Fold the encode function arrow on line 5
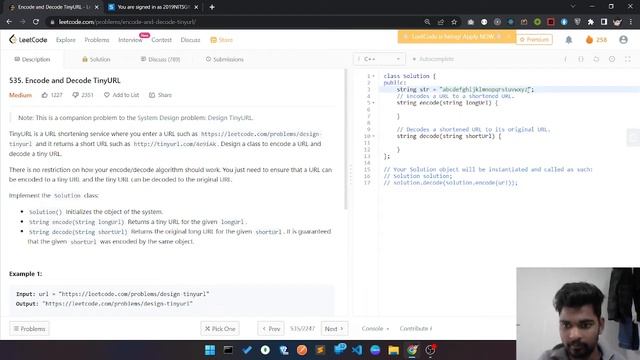The width and height of the screenshot is (640, 360). (x=373, y=103)
